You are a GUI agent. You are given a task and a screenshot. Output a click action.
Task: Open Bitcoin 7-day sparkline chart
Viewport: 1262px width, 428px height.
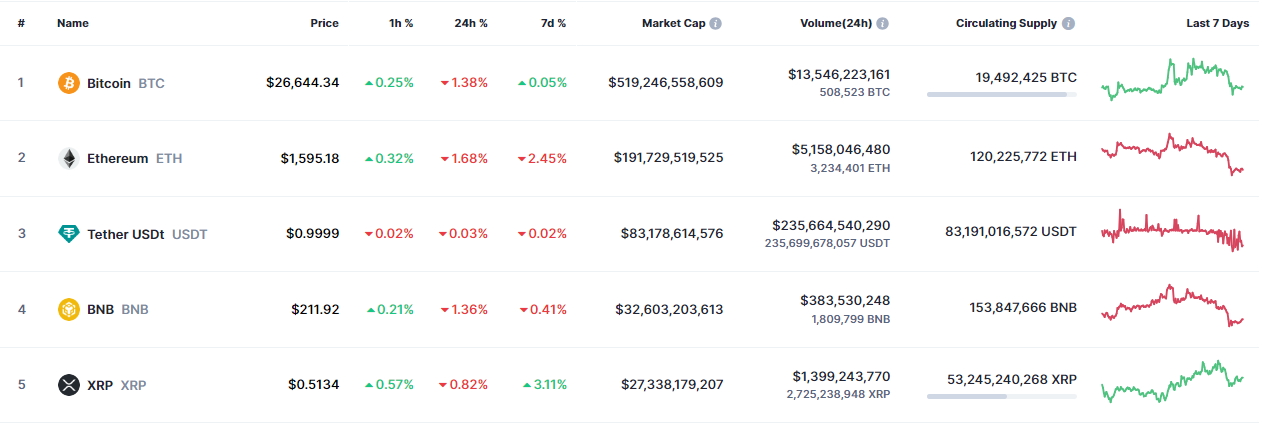coord(1172,80)
